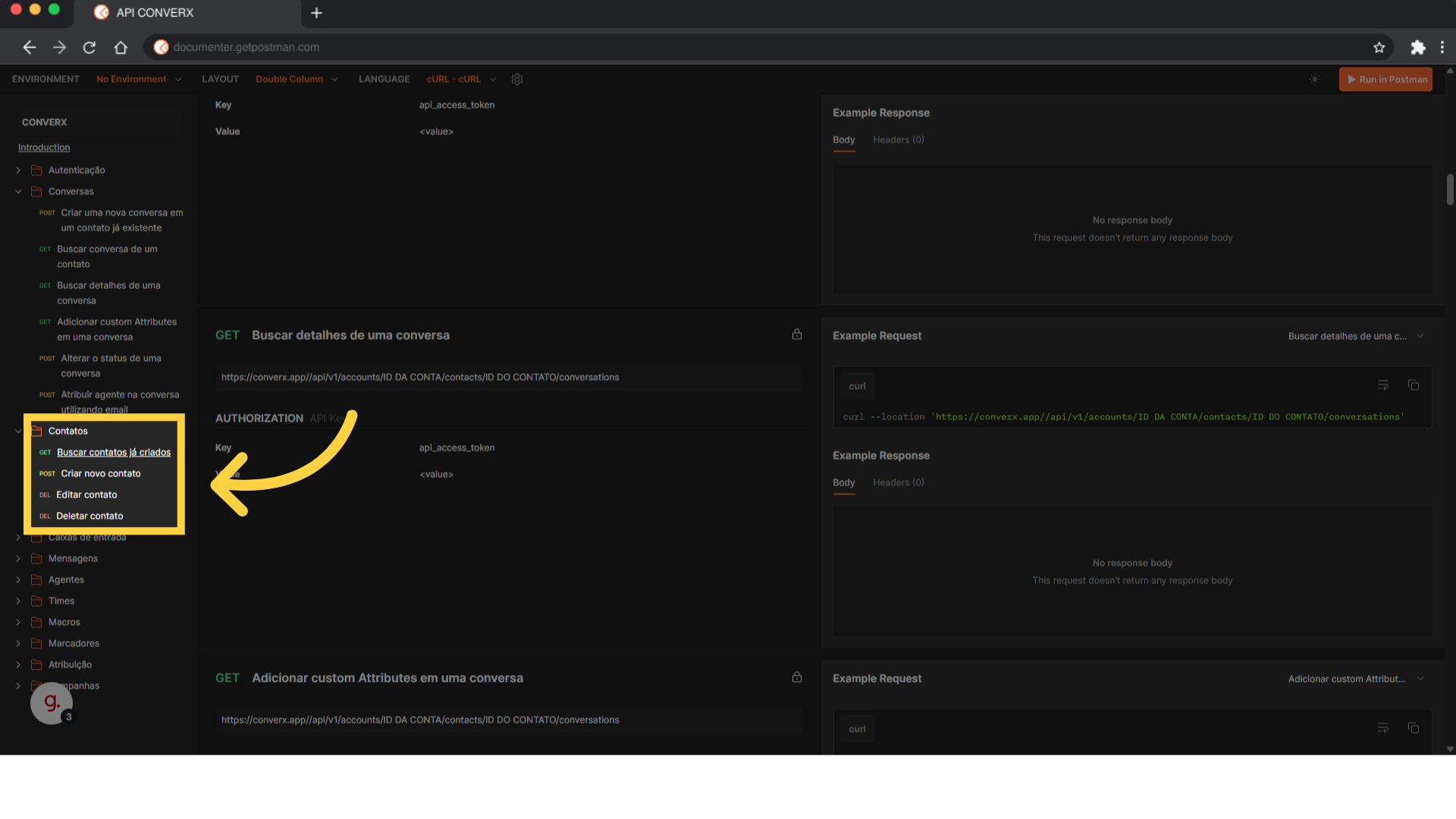This screenshot has height=819, width=1456.
Task: Open browser home page
Action: click(121, 47)
